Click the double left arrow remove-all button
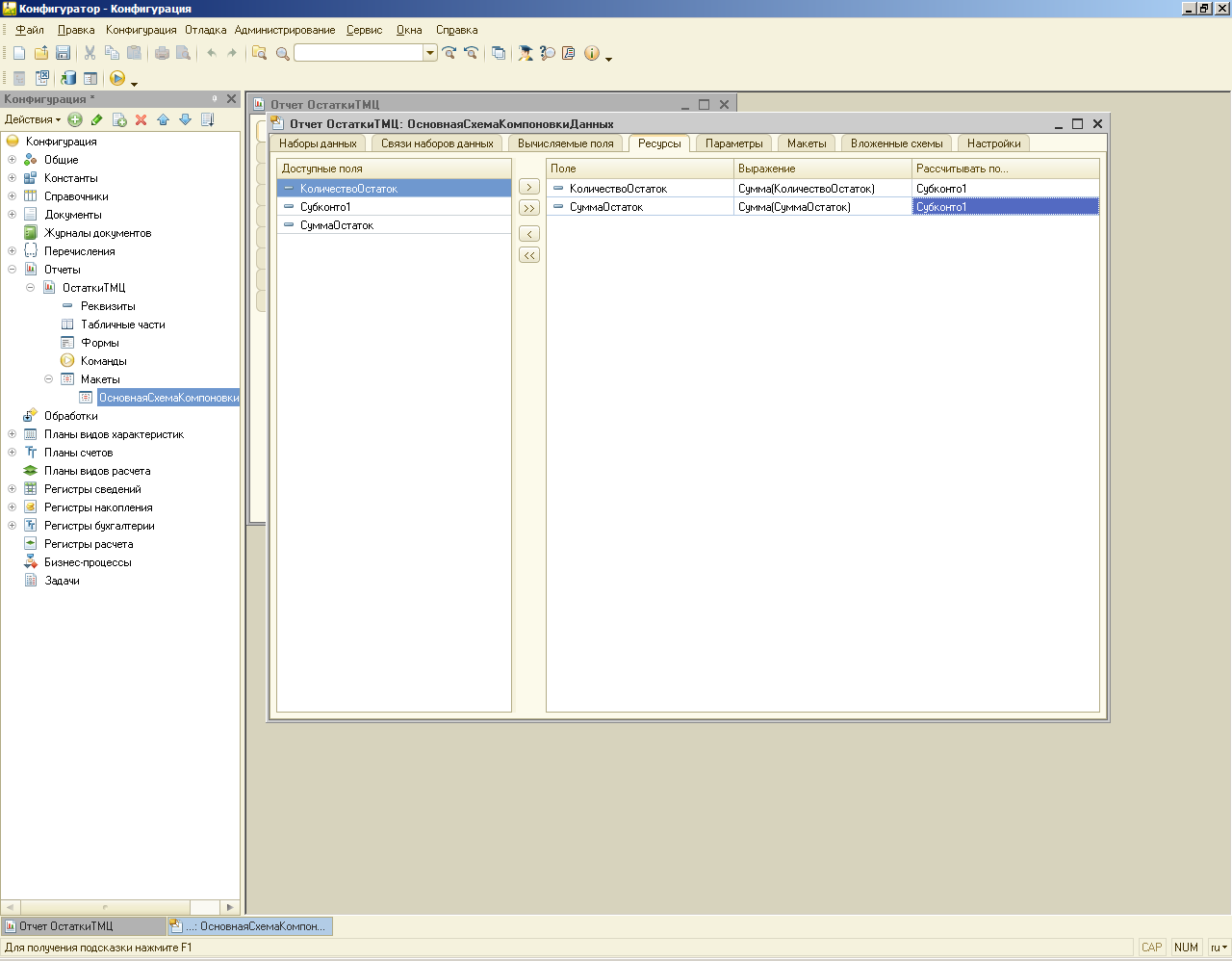This screenshot has height=961, width=1232. [x=529, y=255]
